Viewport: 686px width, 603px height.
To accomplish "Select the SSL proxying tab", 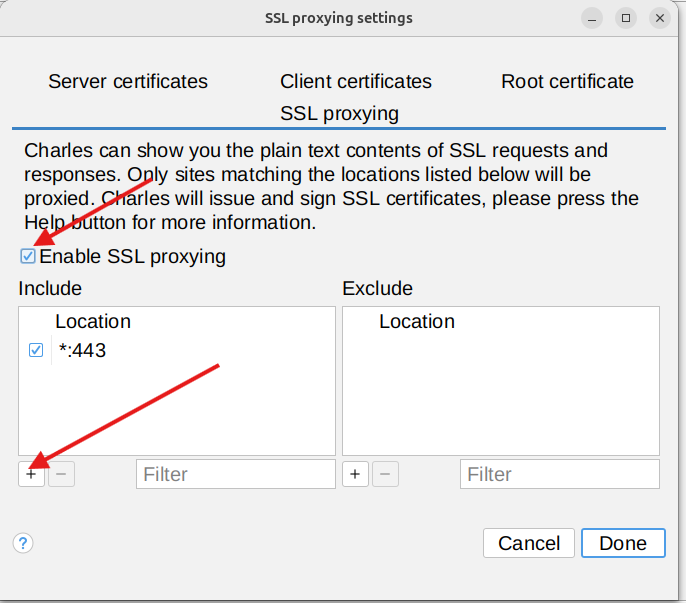I will tap(339, 113).
